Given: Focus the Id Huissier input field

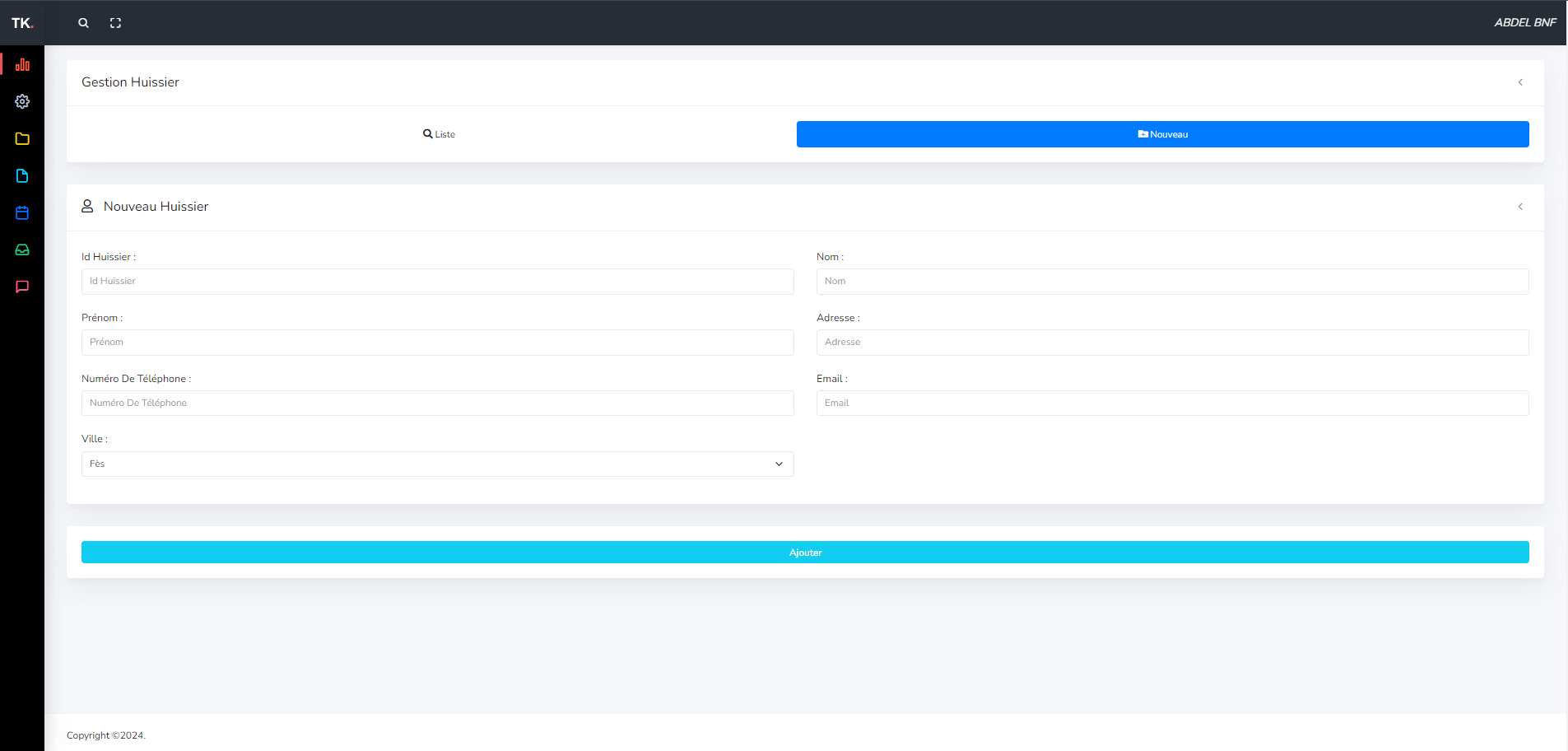Looking at the screenshot, I should click(x=437, y=282).
